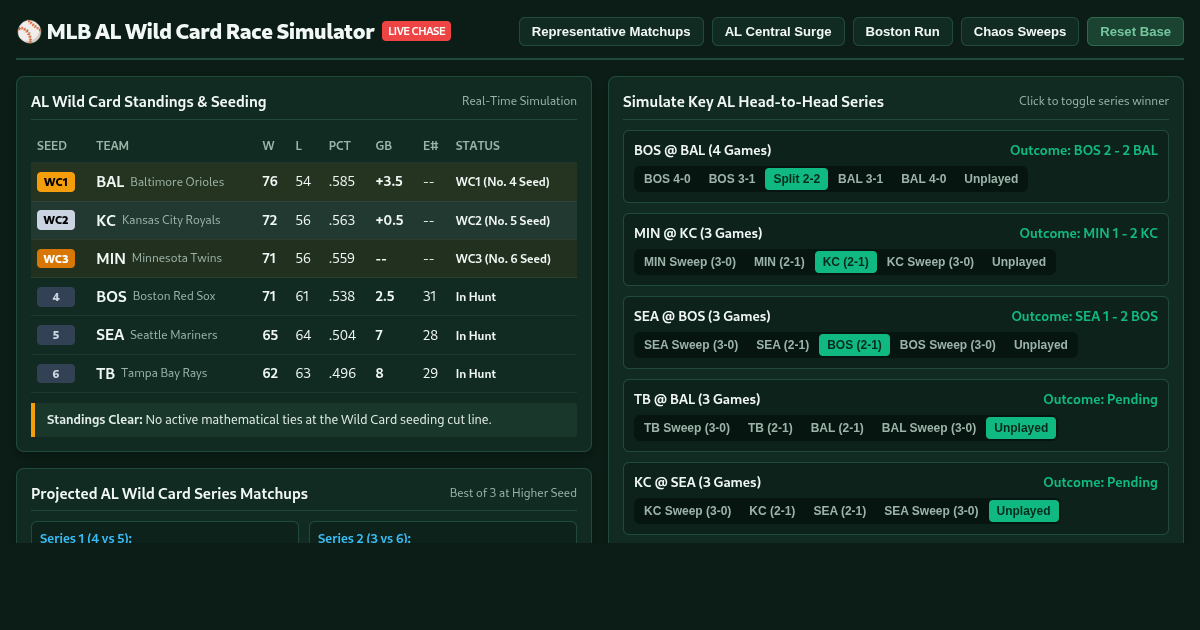Set MIN @ KC series to Unplayed
Image resolution: width=1200 pixels, height=630 pixels.
(x=1019, y=262)
